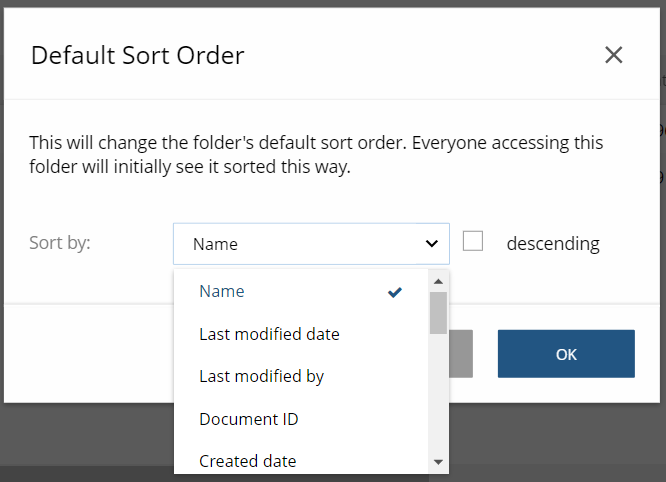This screenshot has width=666, height=482.
Task: Confirm with the OK button
Action: pos(566,354)
